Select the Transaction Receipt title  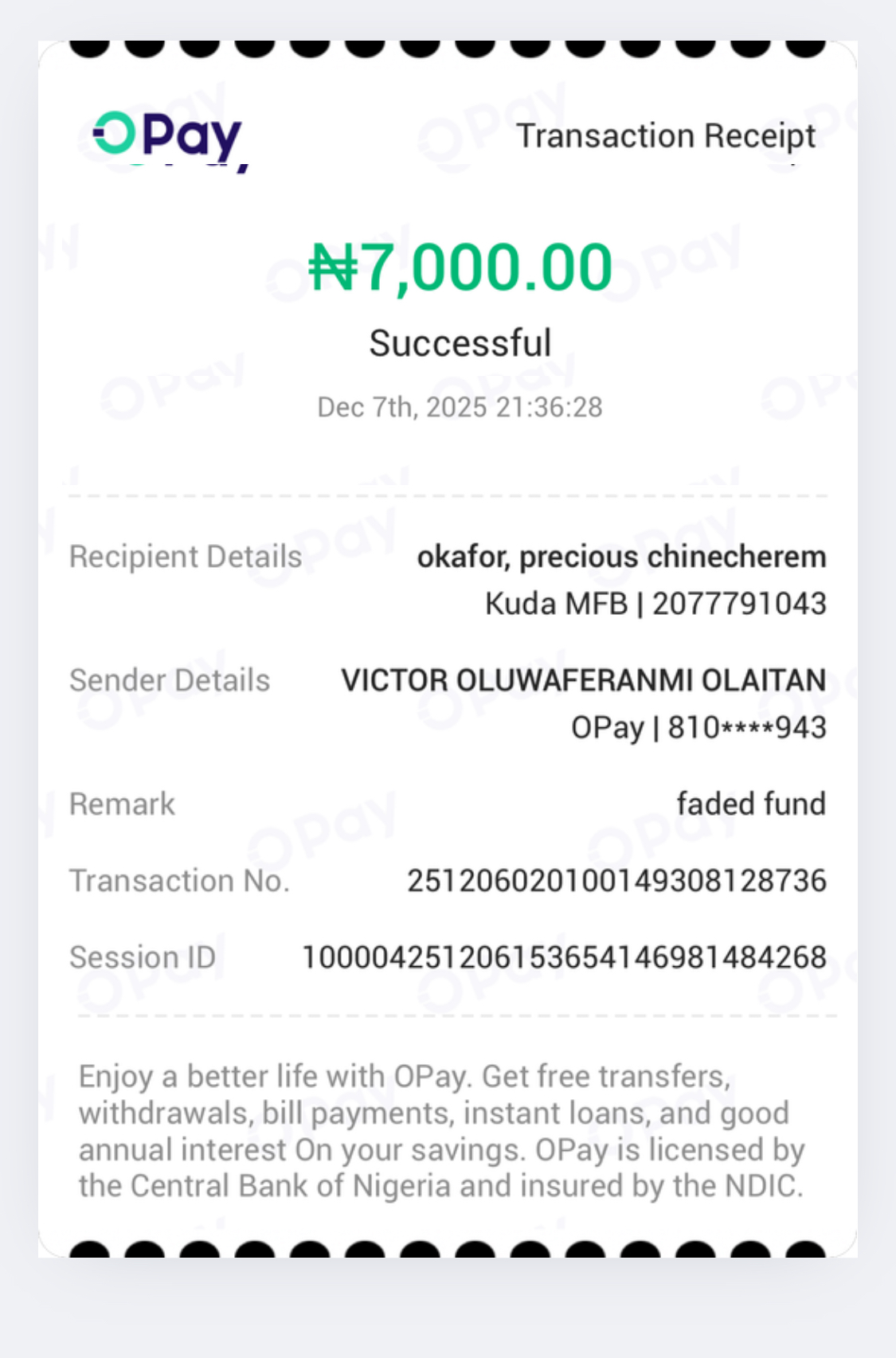click(665, 136)
